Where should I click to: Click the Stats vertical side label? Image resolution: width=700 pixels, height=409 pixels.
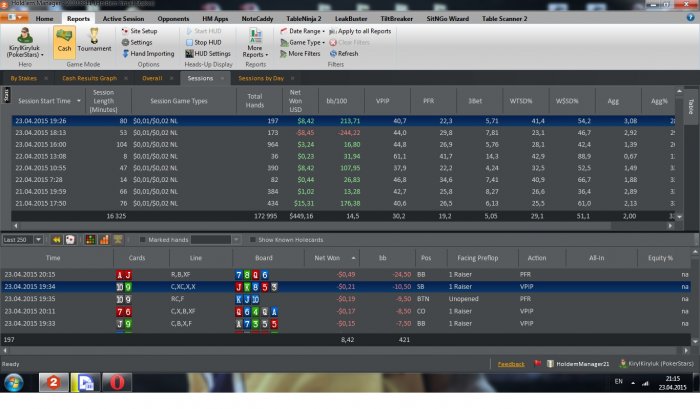tap(6, 95)
